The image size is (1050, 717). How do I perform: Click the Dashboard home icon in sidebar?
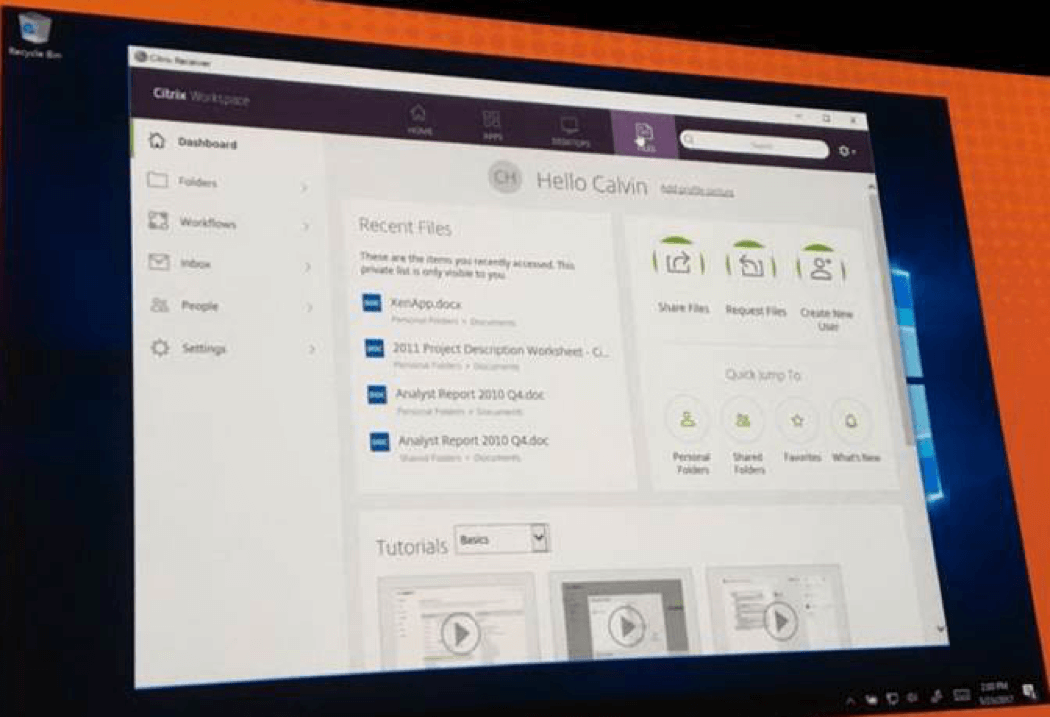(x=157, y=140)
